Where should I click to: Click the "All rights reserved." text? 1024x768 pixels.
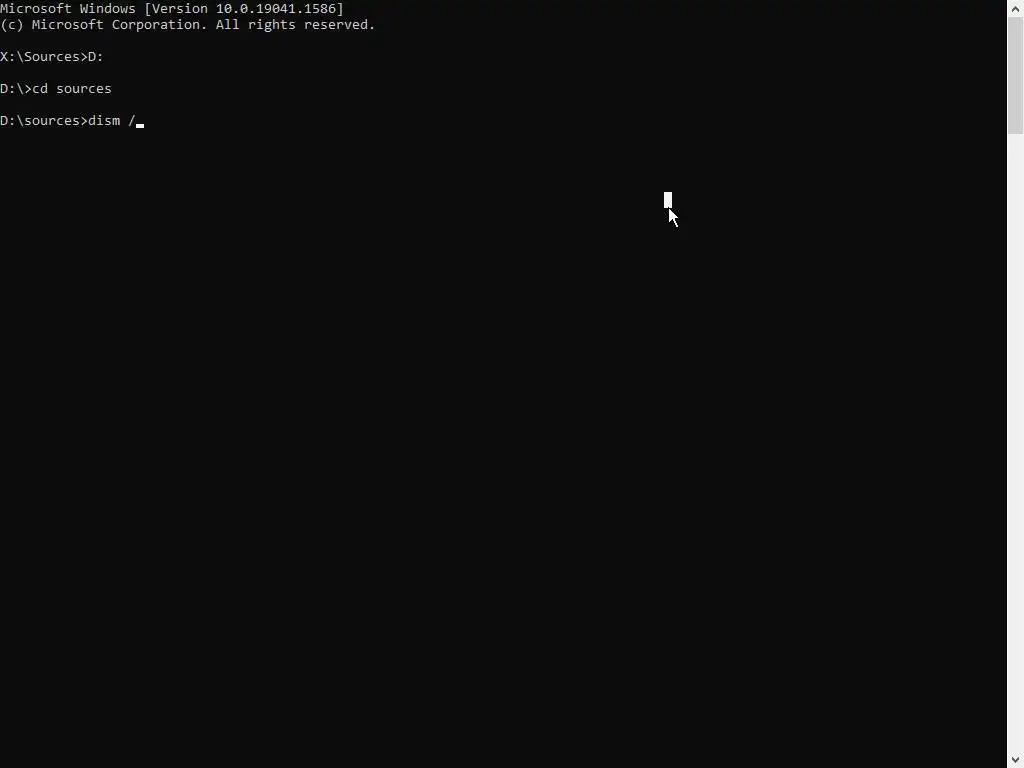[x=295, y=25]
